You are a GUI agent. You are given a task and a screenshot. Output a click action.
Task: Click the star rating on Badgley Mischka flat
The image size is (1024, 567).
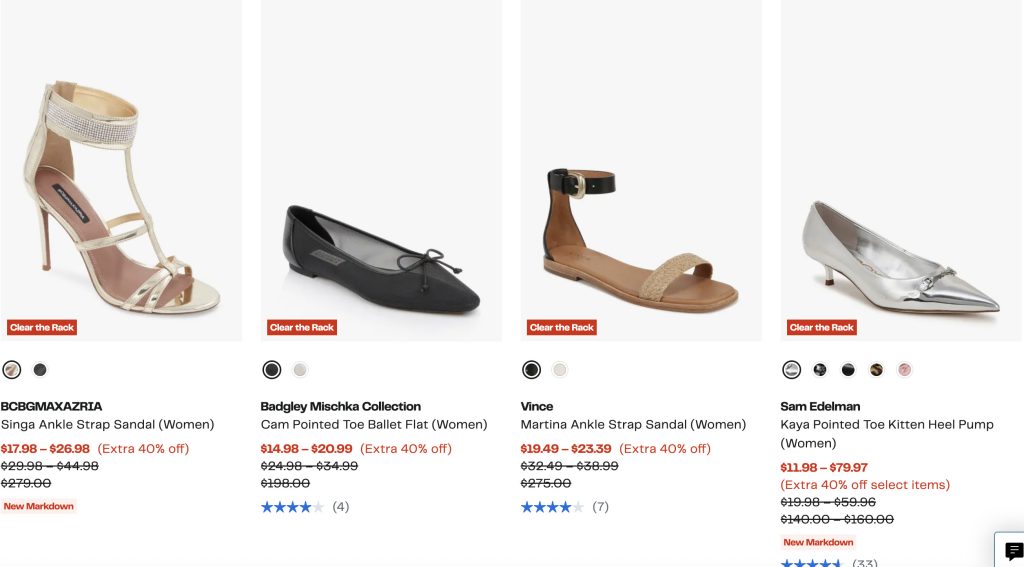point(292,507)
